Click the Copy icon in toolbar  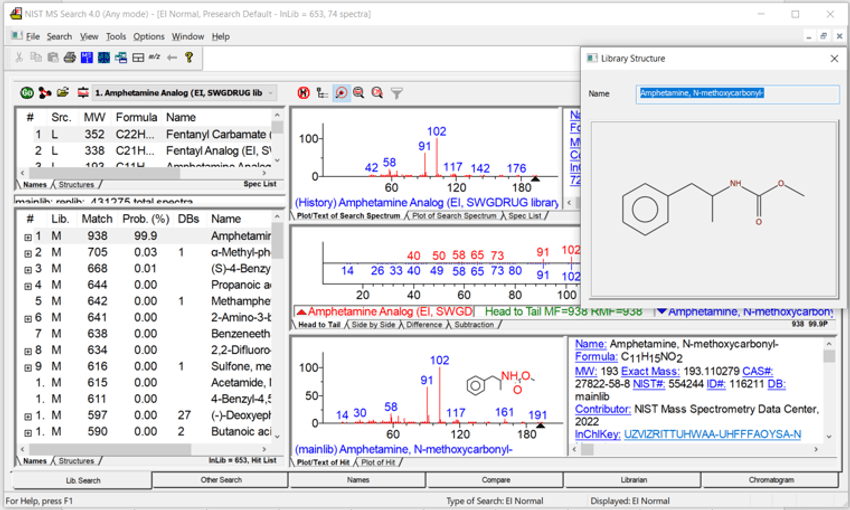(x=36, y=57)
